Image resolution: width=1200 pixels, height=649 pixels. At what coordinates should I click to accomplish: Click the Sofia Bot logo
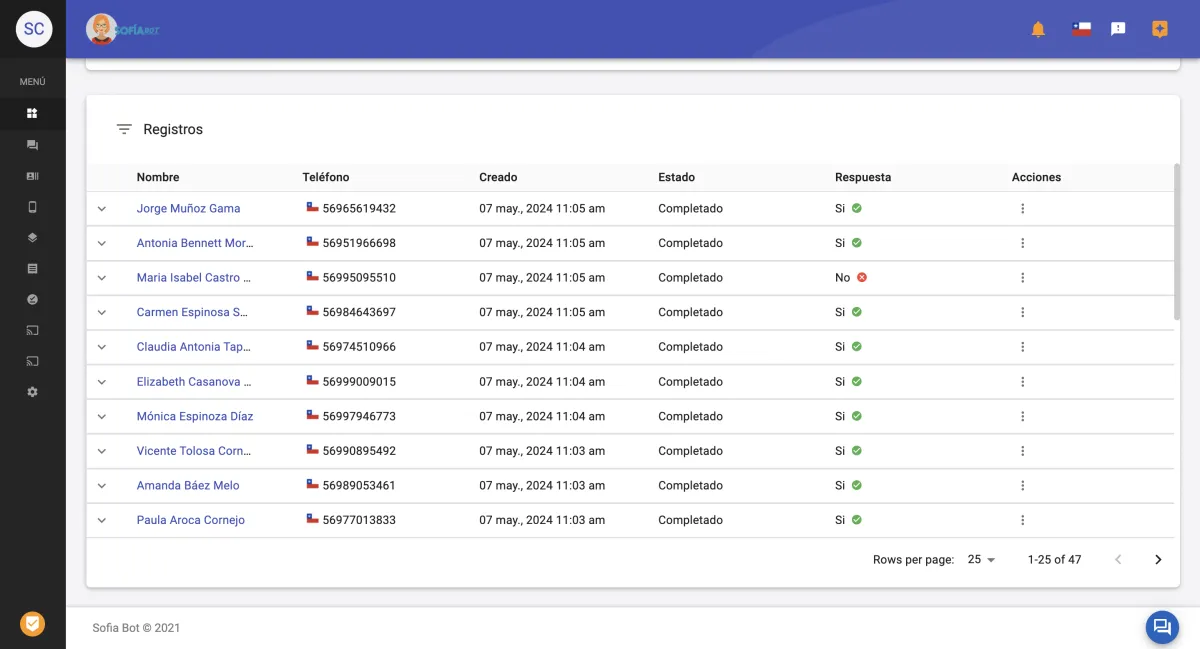(x=123, y=29)
